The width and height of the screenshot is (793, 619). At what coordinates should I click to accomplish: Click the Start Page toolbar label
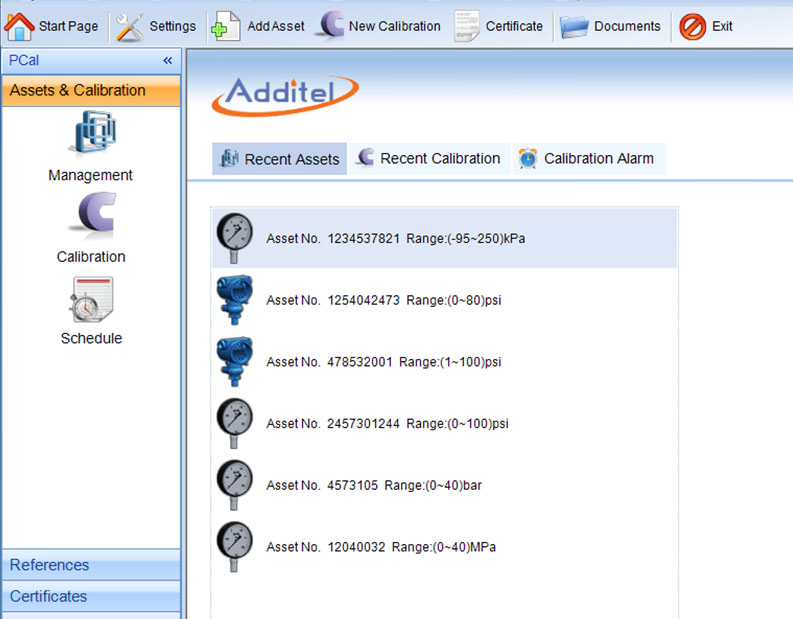[68, 26]
